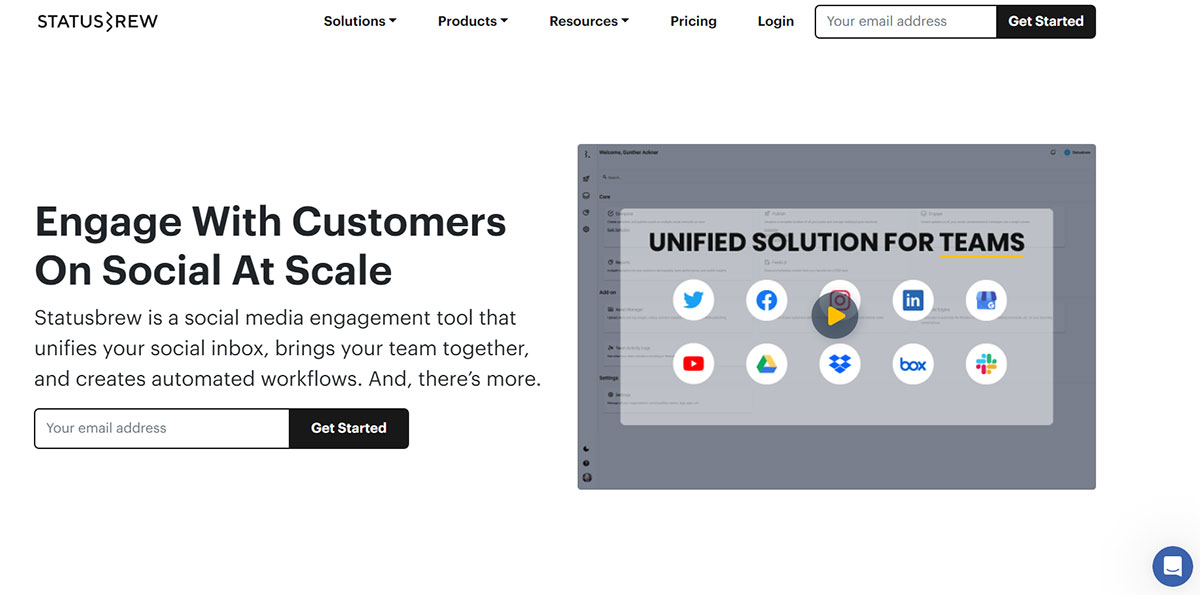Click Get Started in header

point(1046,21)
